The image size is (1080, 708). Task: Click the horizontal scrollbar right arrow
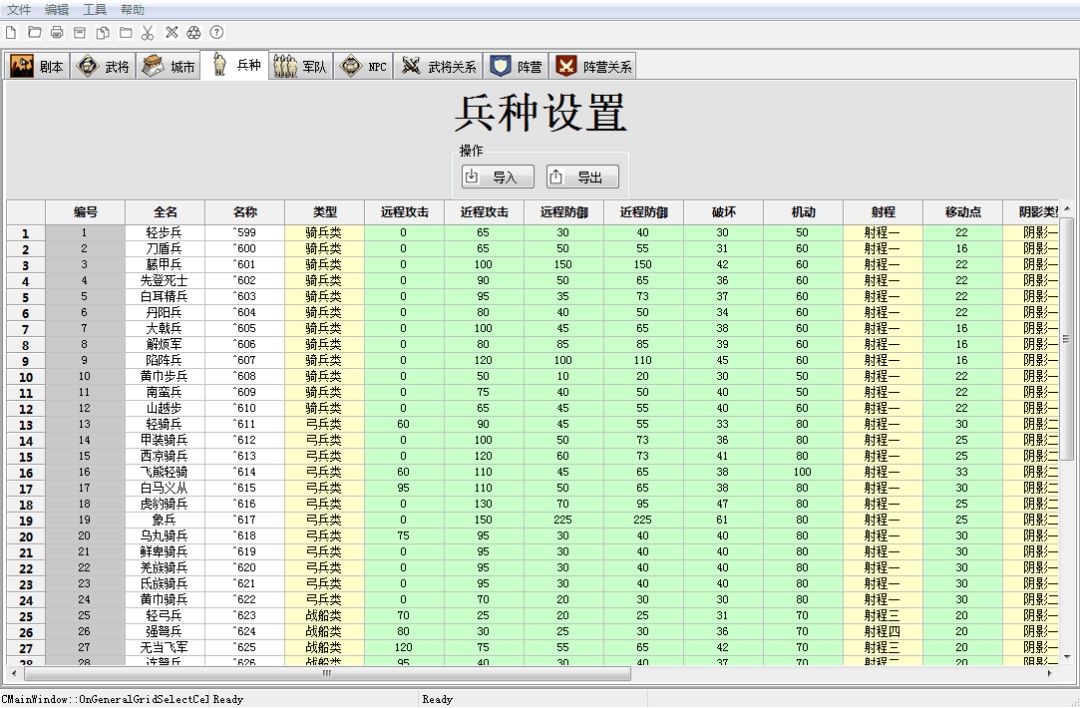point(1049,674)
